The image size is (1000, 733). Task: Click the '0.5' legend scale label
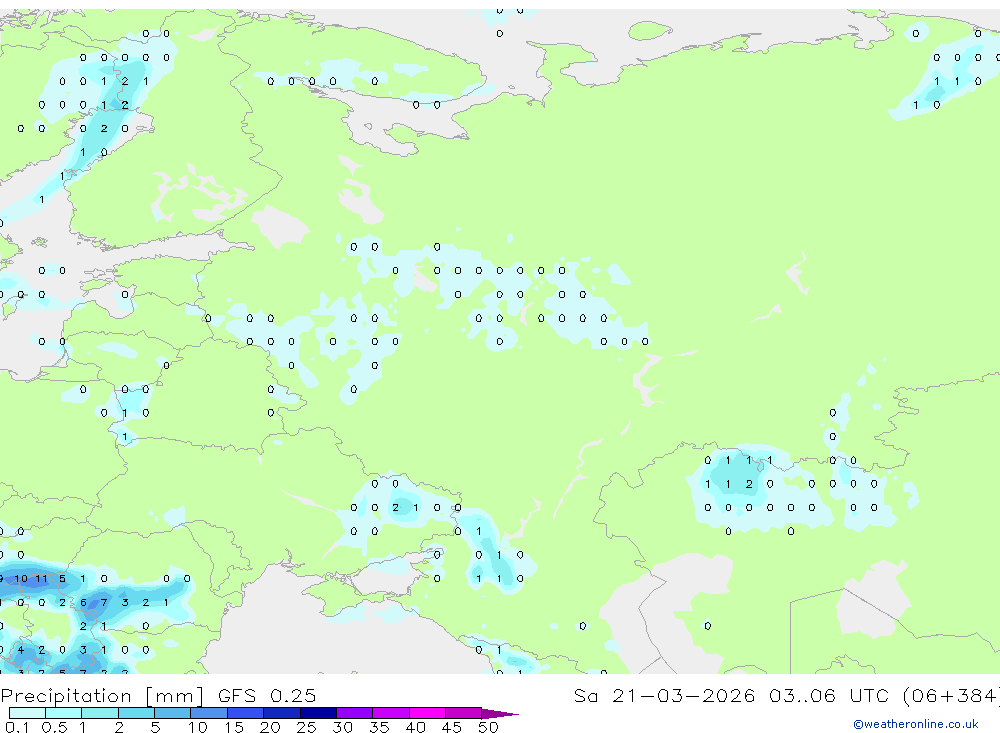54,727
